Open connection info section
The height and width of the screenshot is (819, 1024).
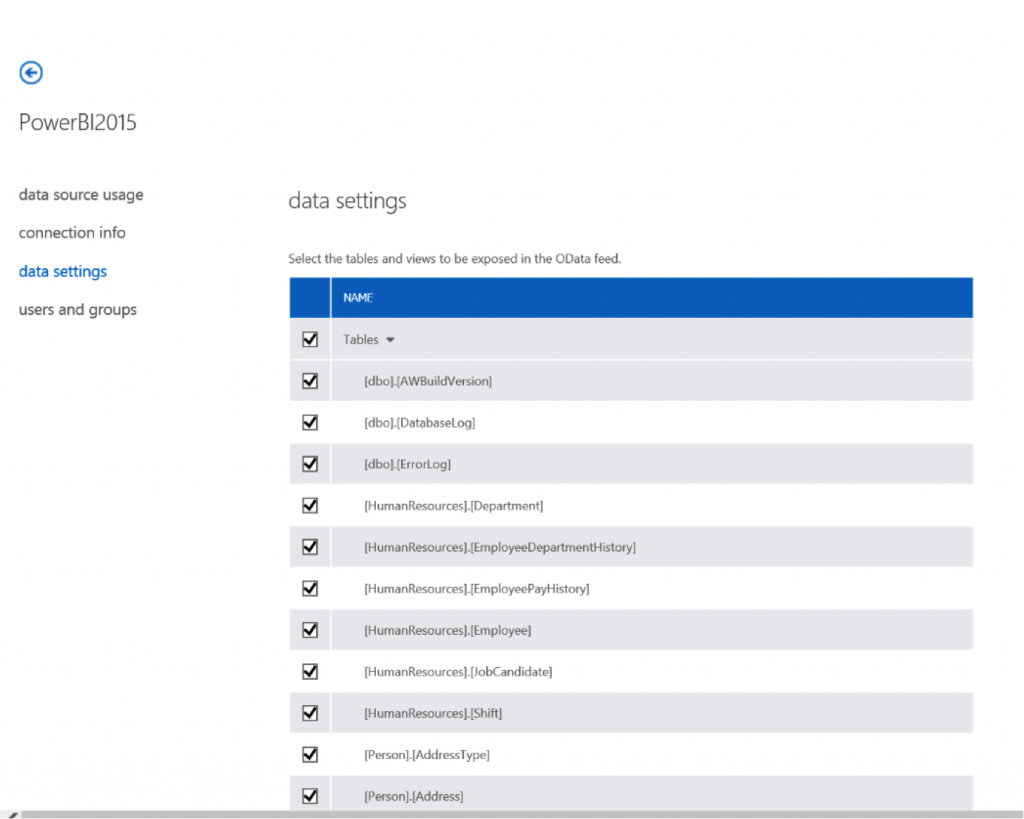click(x=72, y=233)
